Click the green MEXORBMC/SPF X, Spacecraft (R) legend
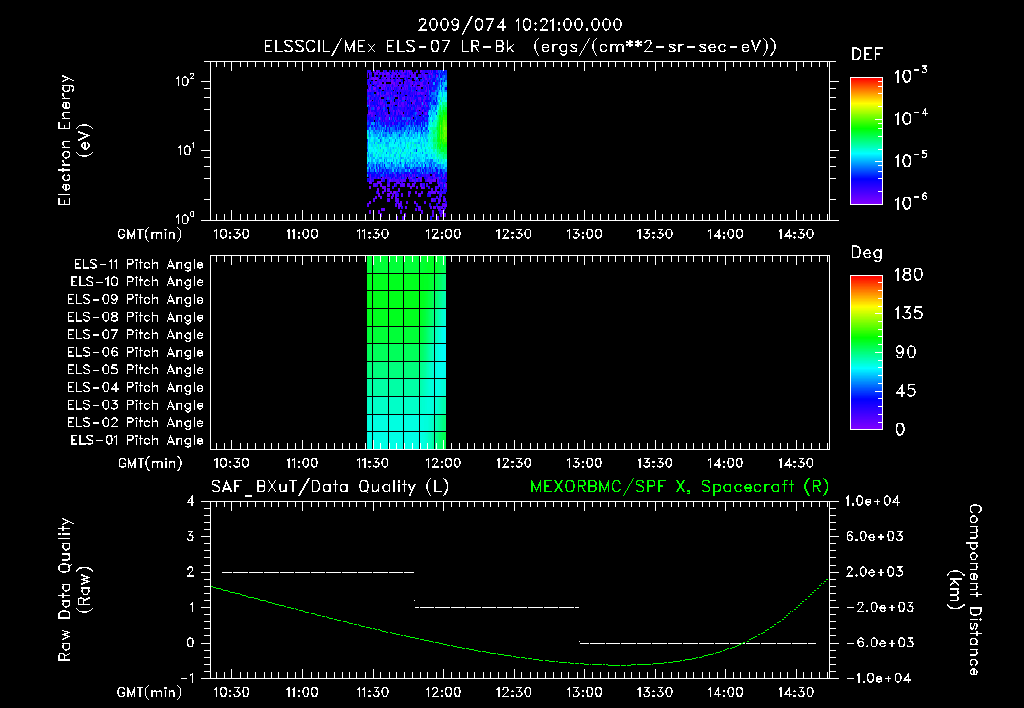Image resolution: width=1024 pixels, height=708 pixels. click(679, 487)
